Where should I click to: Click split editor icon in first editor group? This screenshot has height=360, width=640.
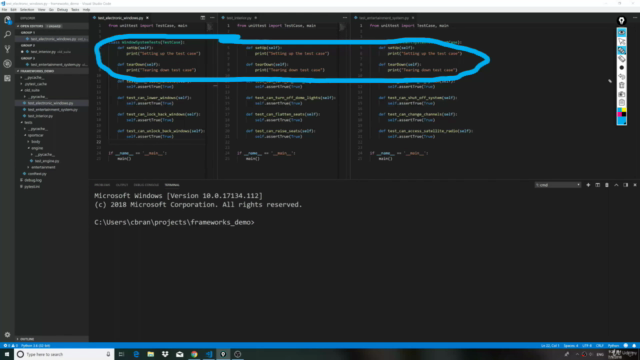pyautogui.click(x=203, y=18)
